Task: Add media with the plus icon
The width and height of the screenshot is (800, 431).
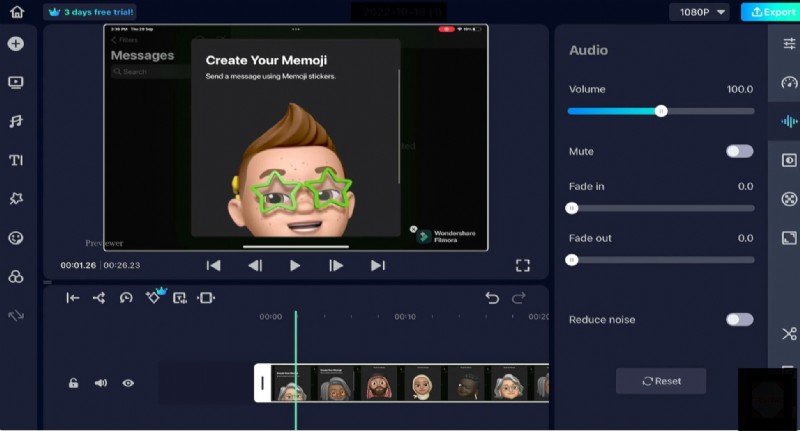Action: 16,44
